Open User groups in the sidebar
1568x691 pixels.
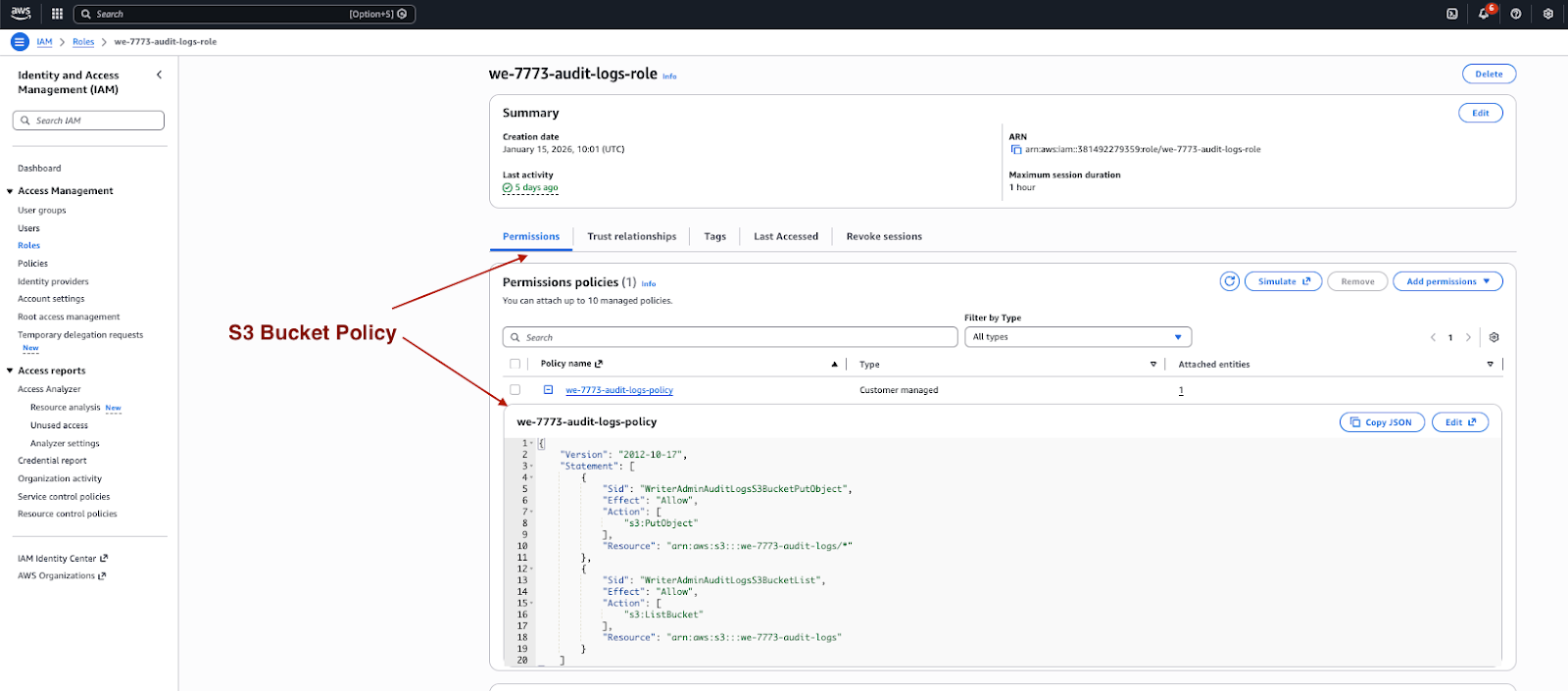coord(42,211)
